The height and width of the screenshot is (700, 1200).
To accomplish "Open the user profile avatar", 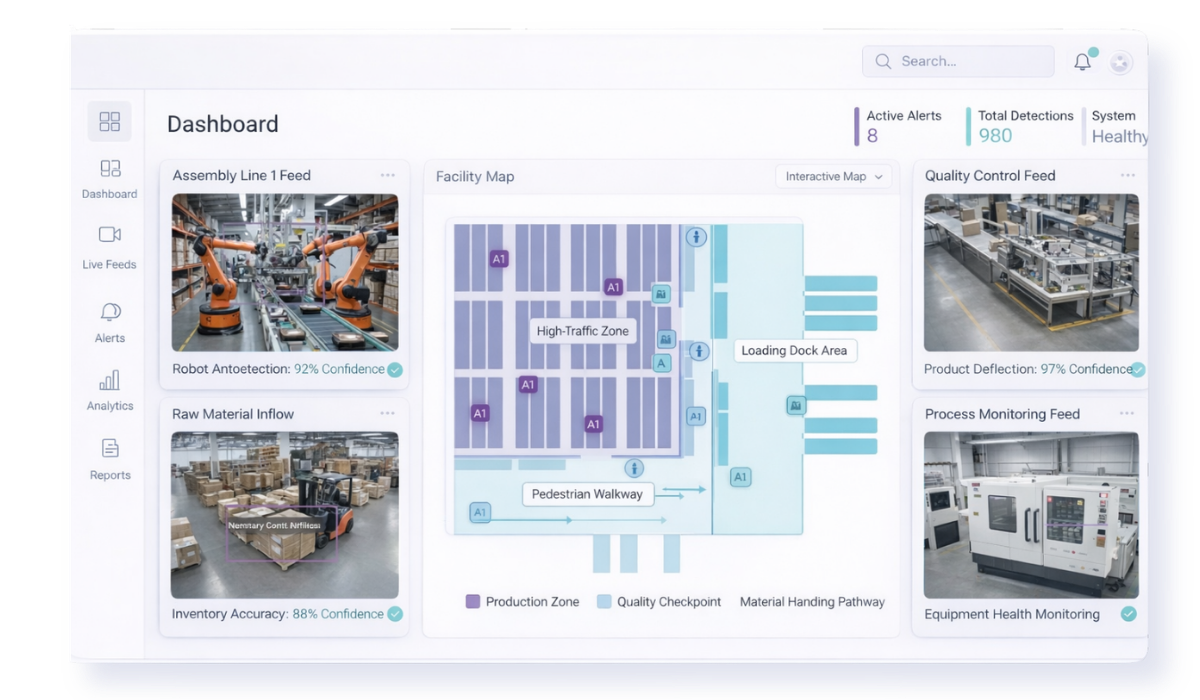I will coord(1121,62).
